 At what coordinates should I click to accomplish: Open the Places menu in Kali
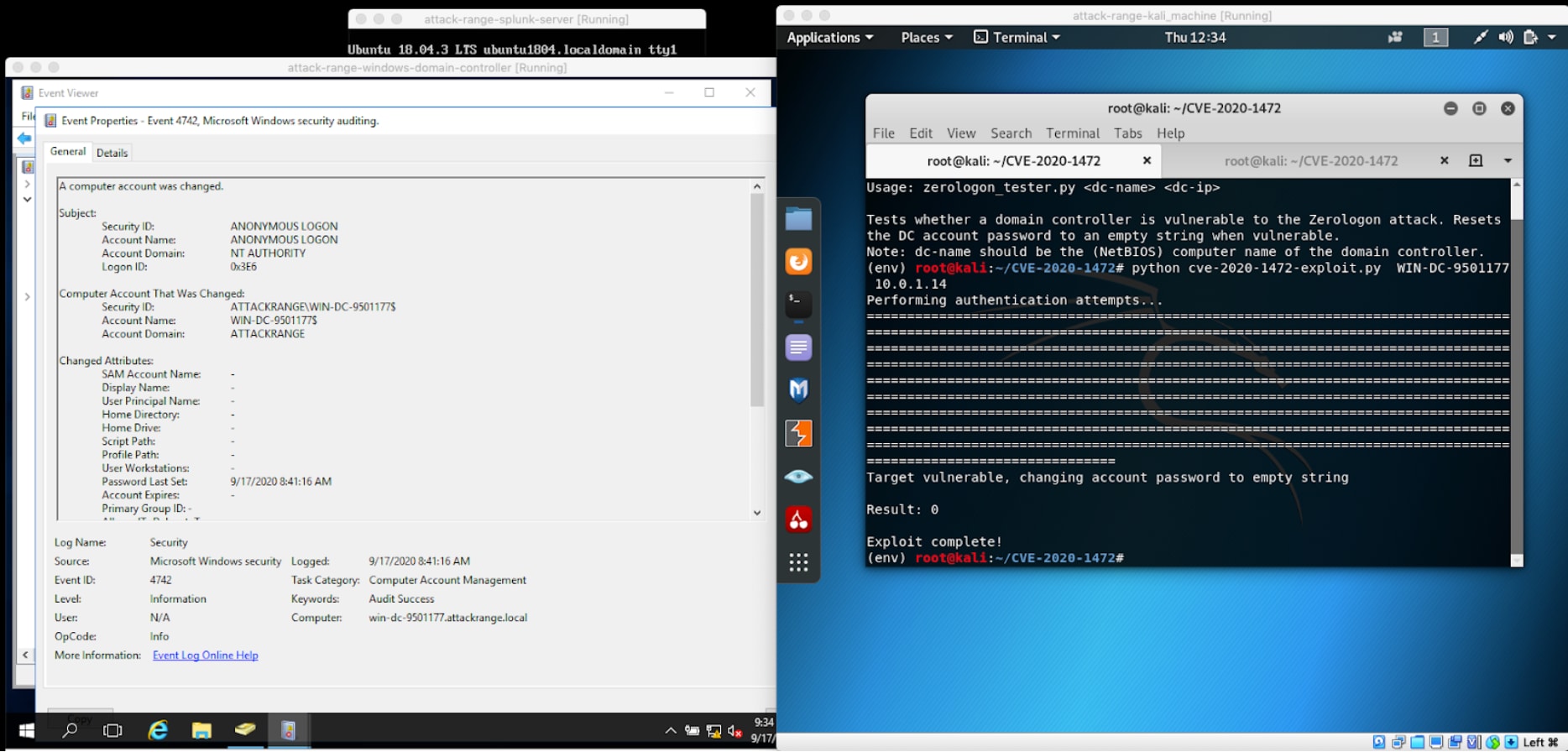coord(927,37)
